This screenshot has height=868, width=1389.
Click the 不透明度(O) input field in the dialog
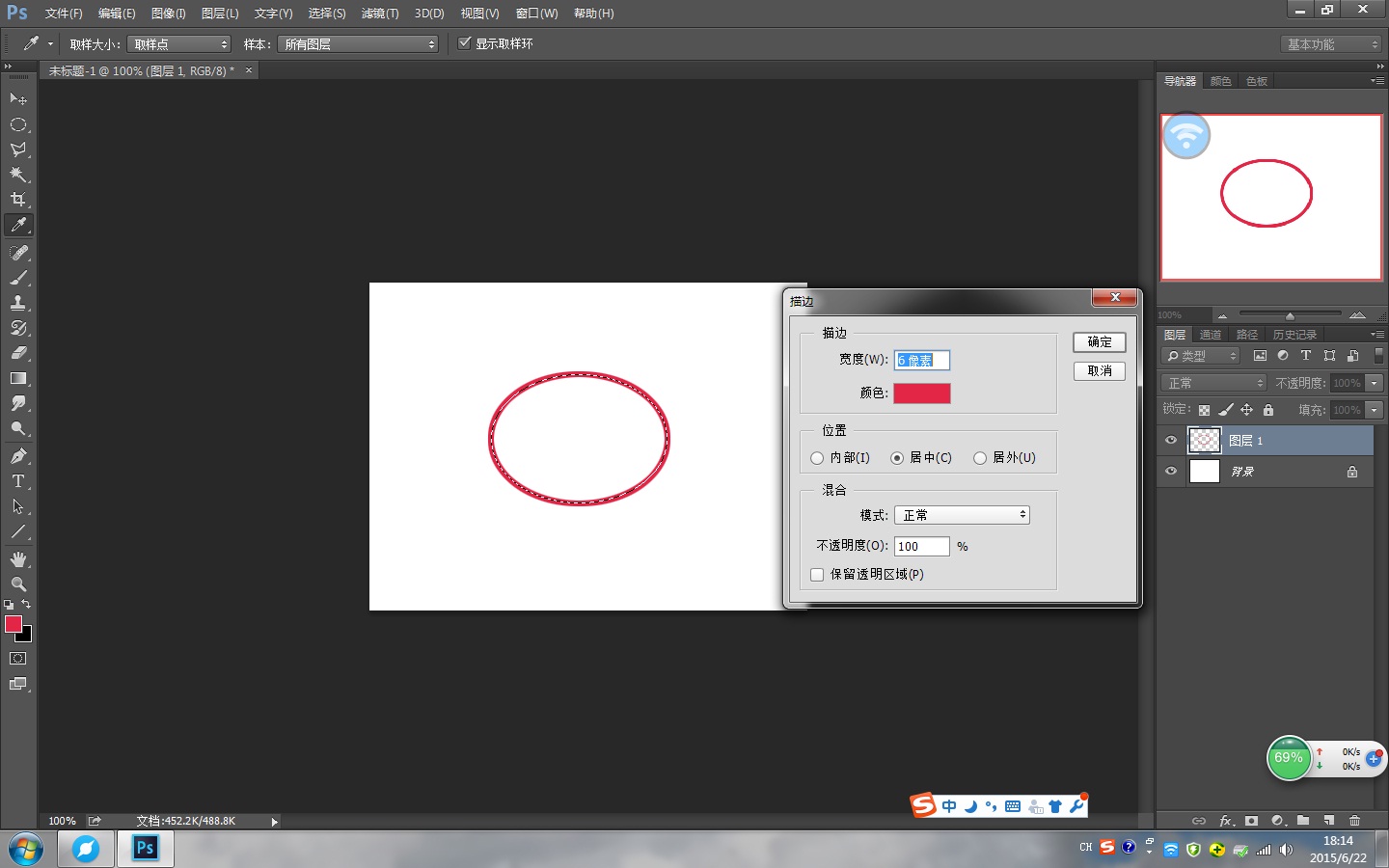922,546
